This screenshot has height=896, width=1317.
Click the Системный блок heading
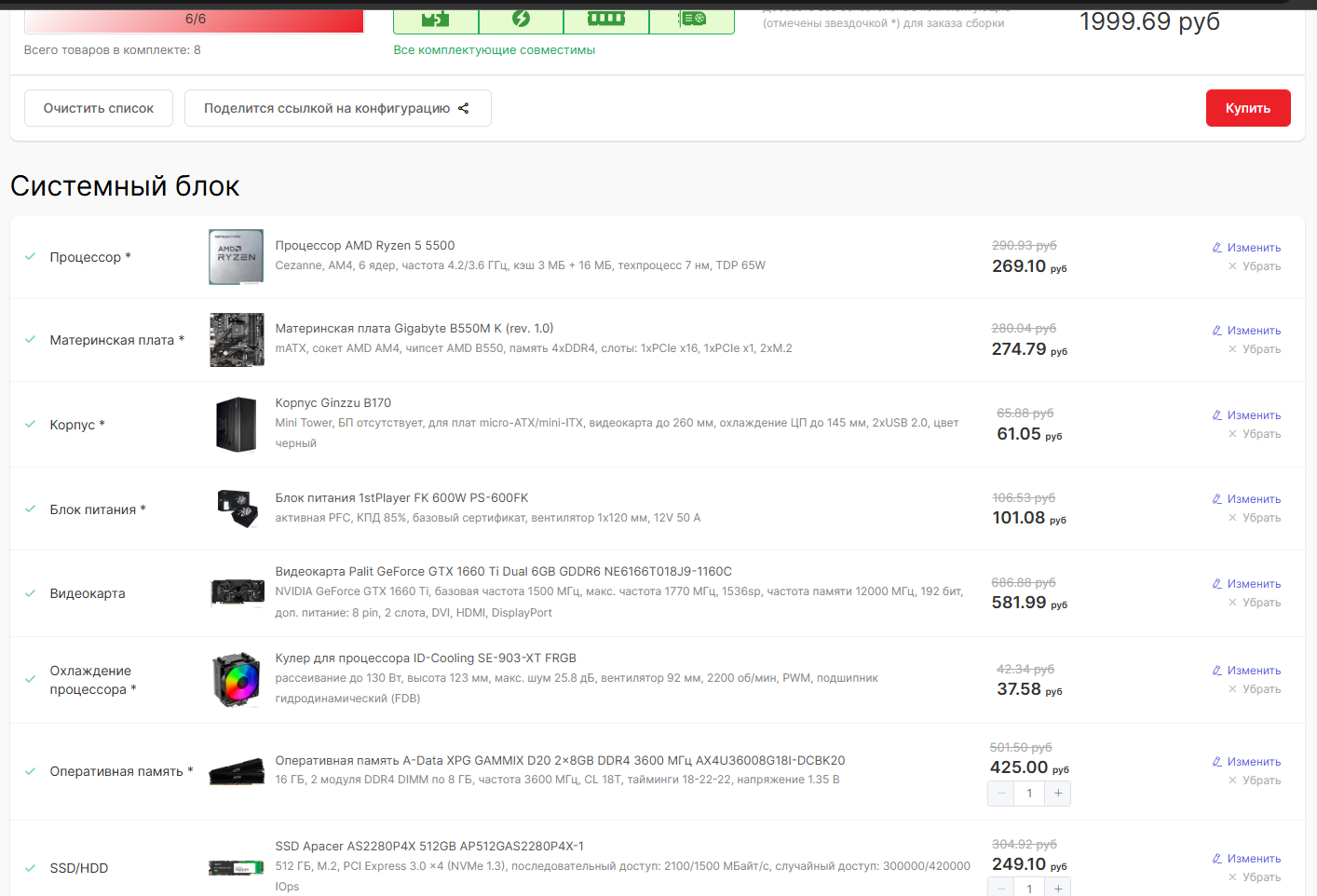pos(125,186)
